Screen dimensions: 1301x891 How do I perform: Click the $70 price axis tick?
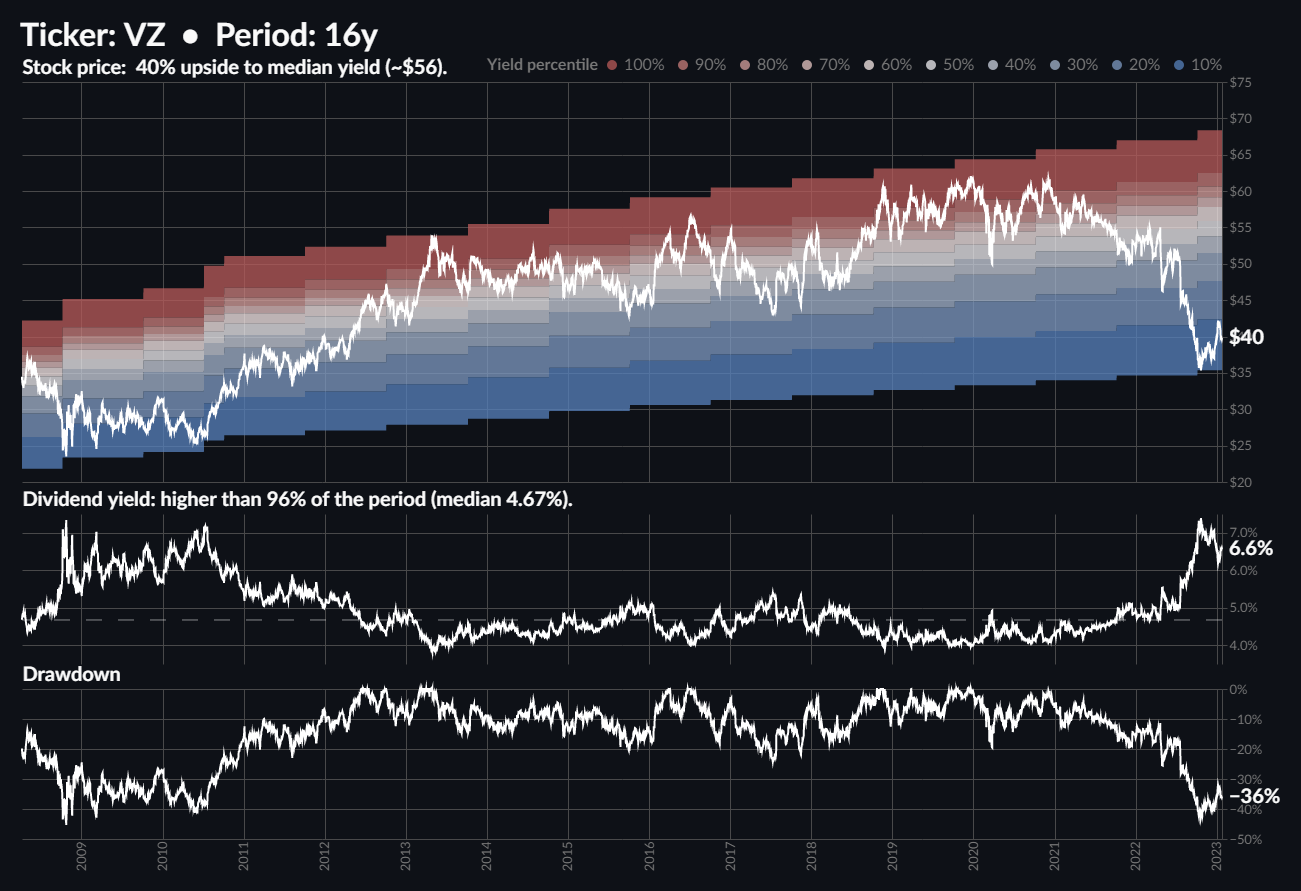[x=1240, y=119]
